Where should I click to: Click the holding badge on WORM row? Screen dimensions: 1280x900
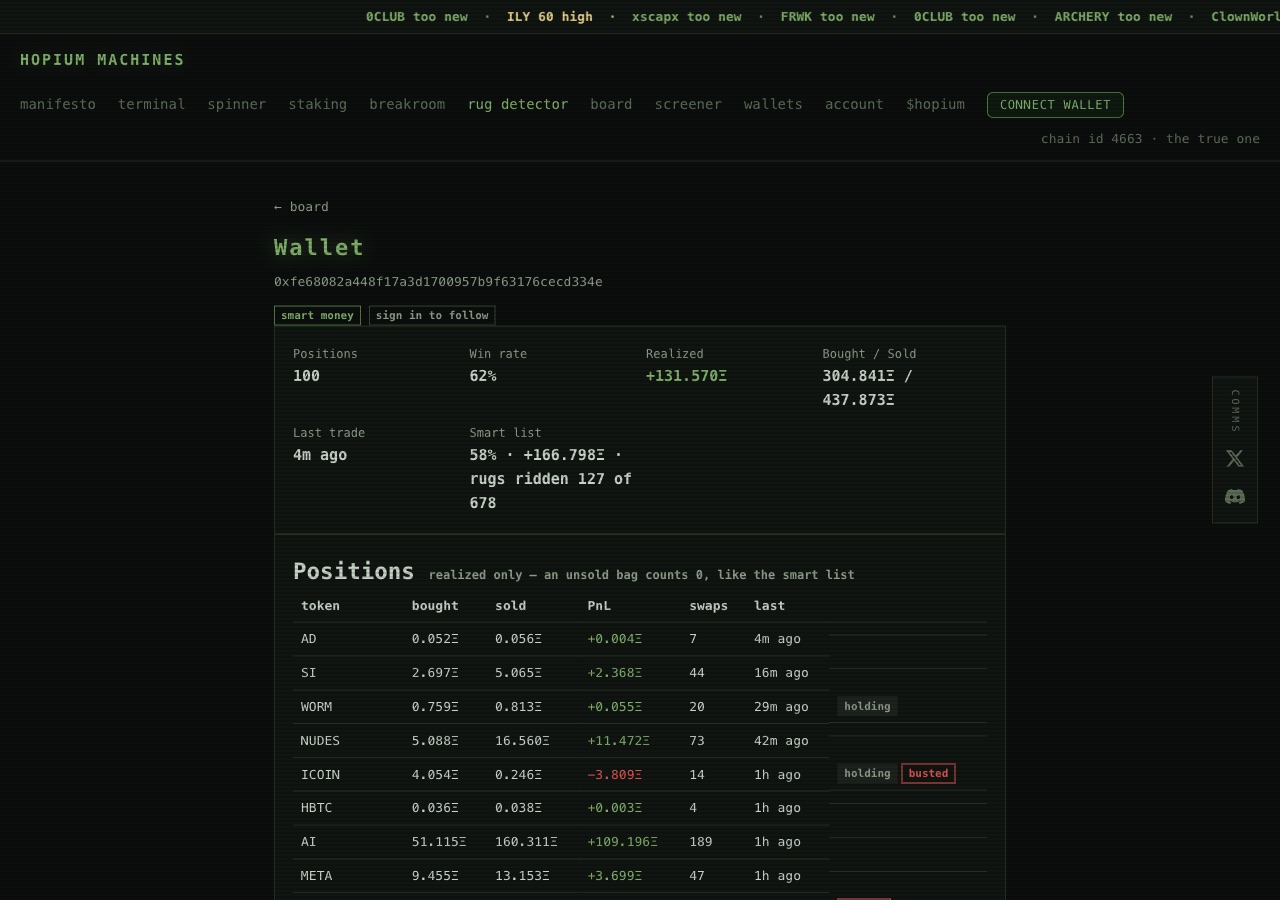click(867, 706)
